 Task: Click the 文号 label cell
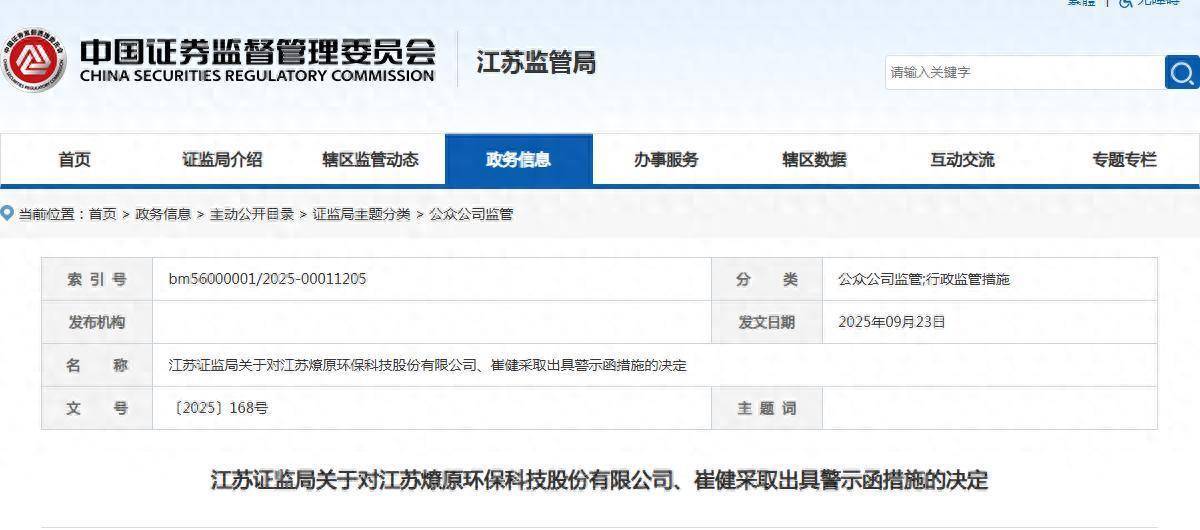point(97,408)
